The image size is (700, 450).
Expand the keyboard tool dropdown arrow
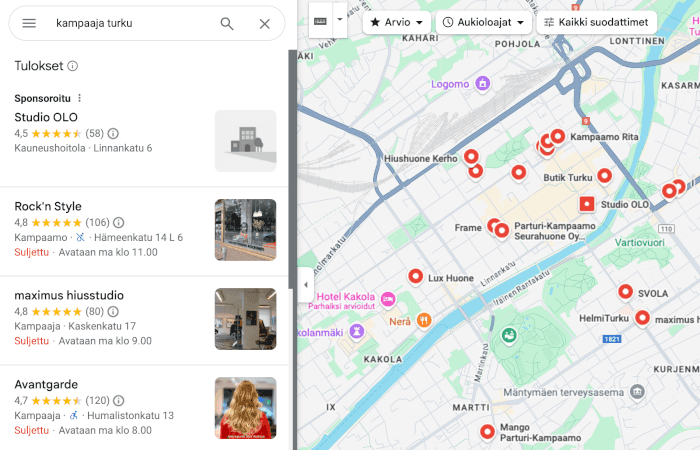click(340, 20)
